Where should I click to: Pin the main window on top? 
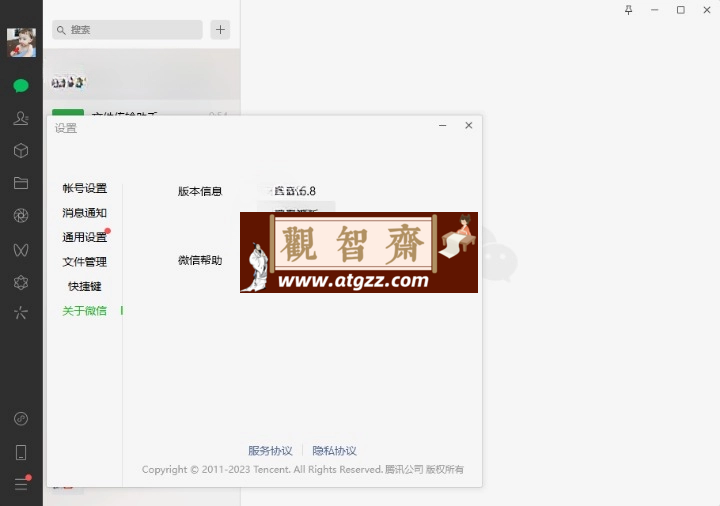(629, 10)
